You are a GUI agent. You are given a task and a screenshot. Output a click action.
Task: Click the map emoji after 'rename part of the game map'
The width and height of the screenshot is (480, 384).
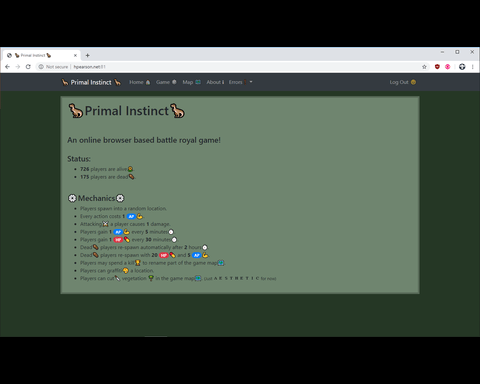[221, 263]
